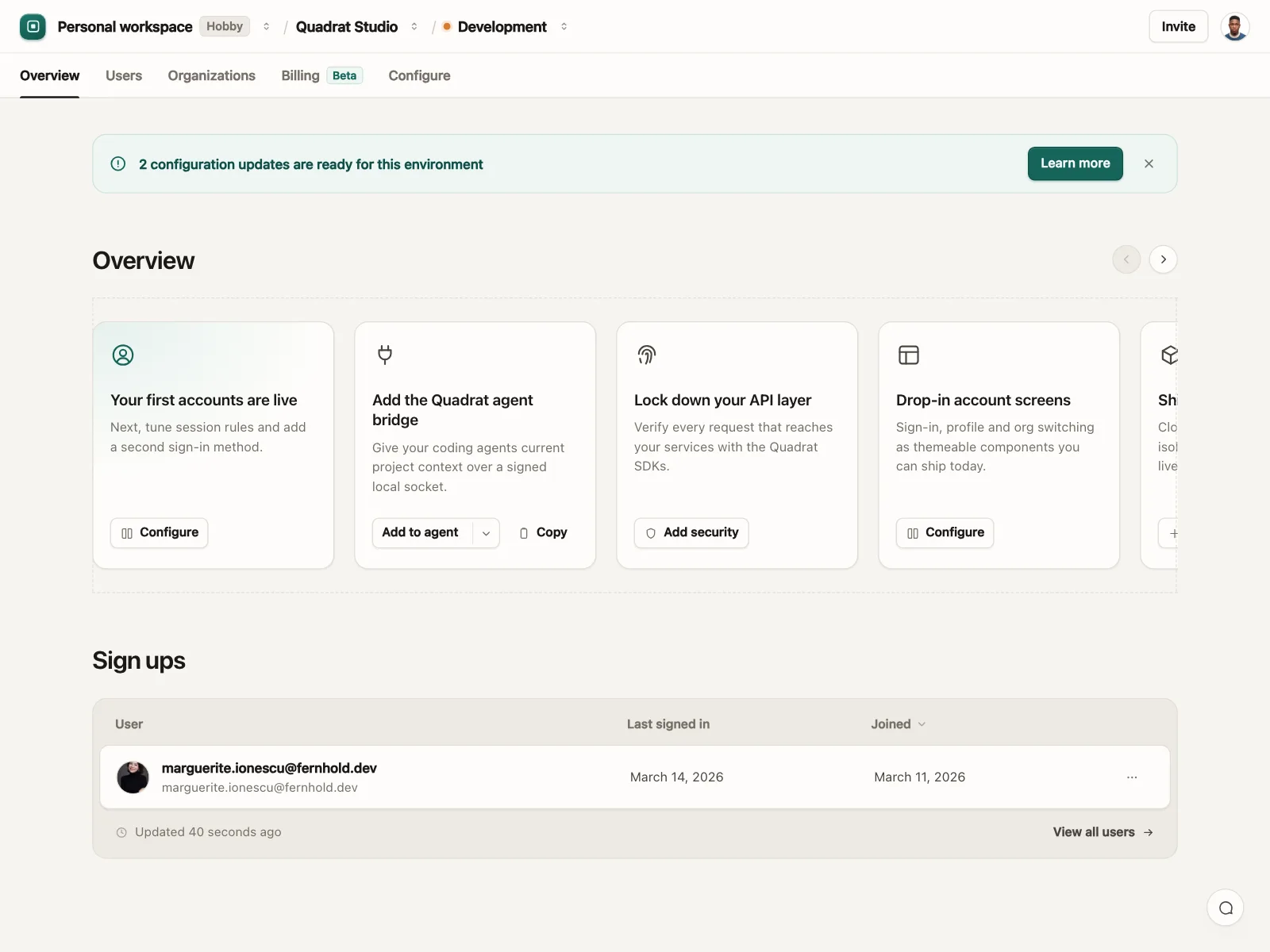Open the help chat bubble
Image resolution: width=1270 pixels, height=952 pixels.
click(x=1226, y=908)
